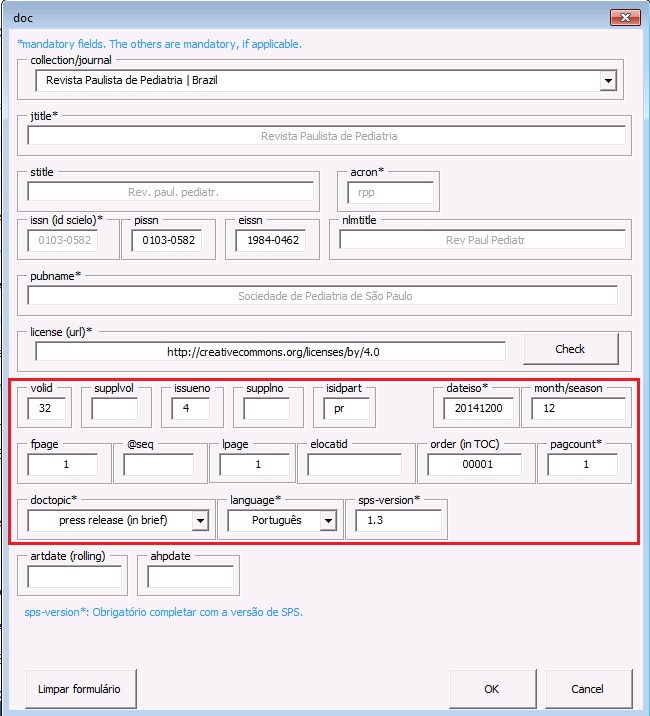Focus the sps-version input field
The height and width of the screenshot is (716, 650).
click(397, 520)
